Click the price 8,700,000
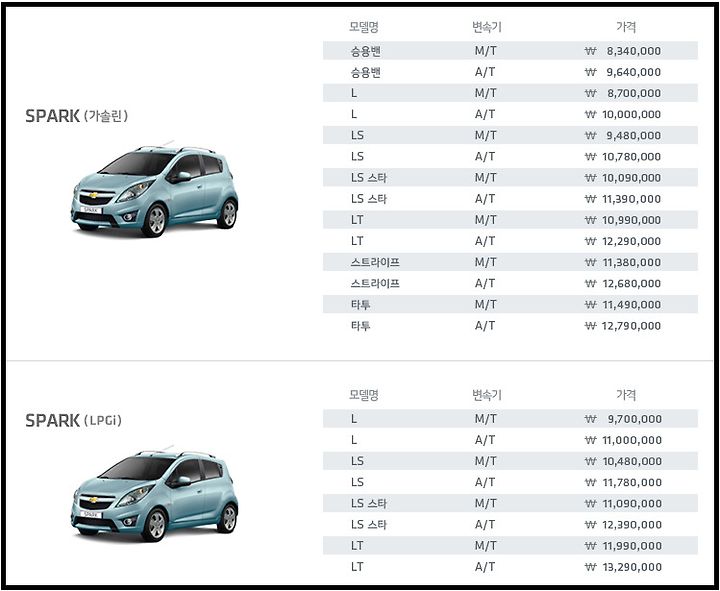The image size is (720, 591). 634,93
